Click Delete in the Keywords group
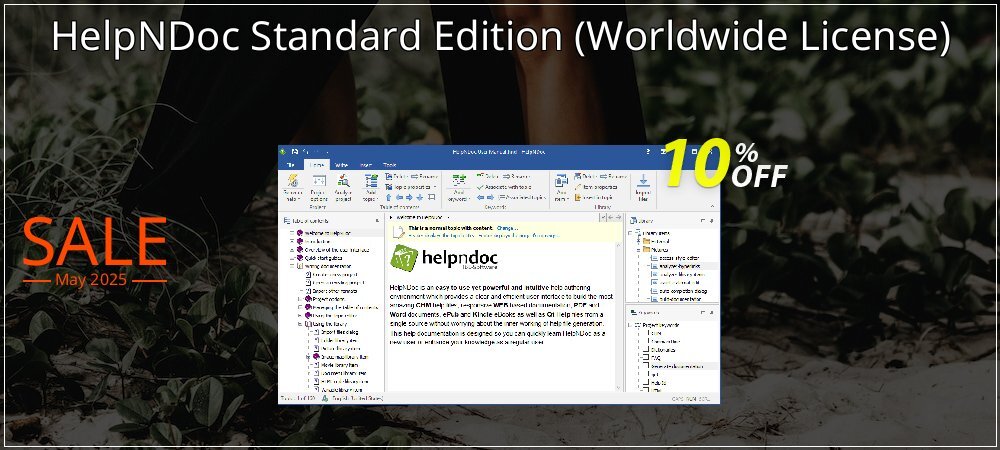The image size is (1000, 450). pos(489,176)
